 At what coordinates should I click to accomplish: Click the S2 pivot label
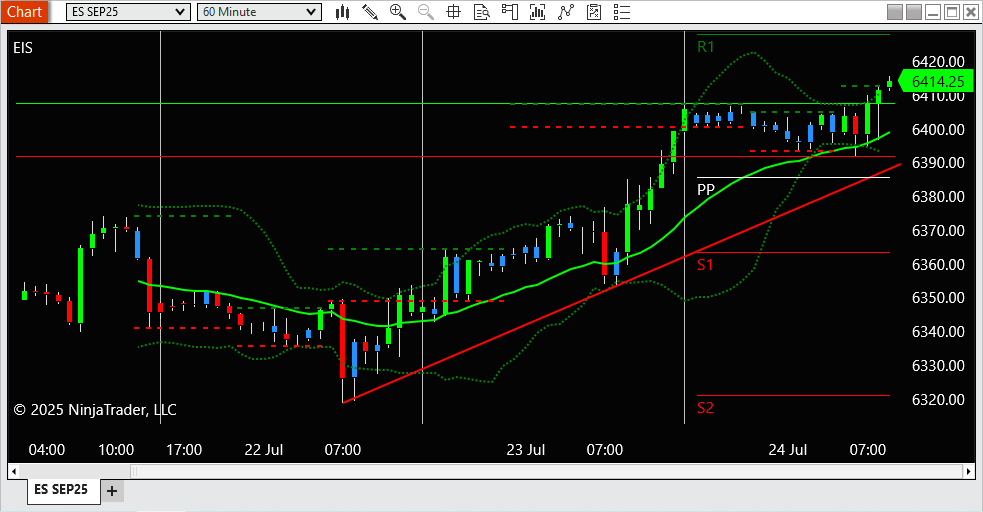(705, 407)
